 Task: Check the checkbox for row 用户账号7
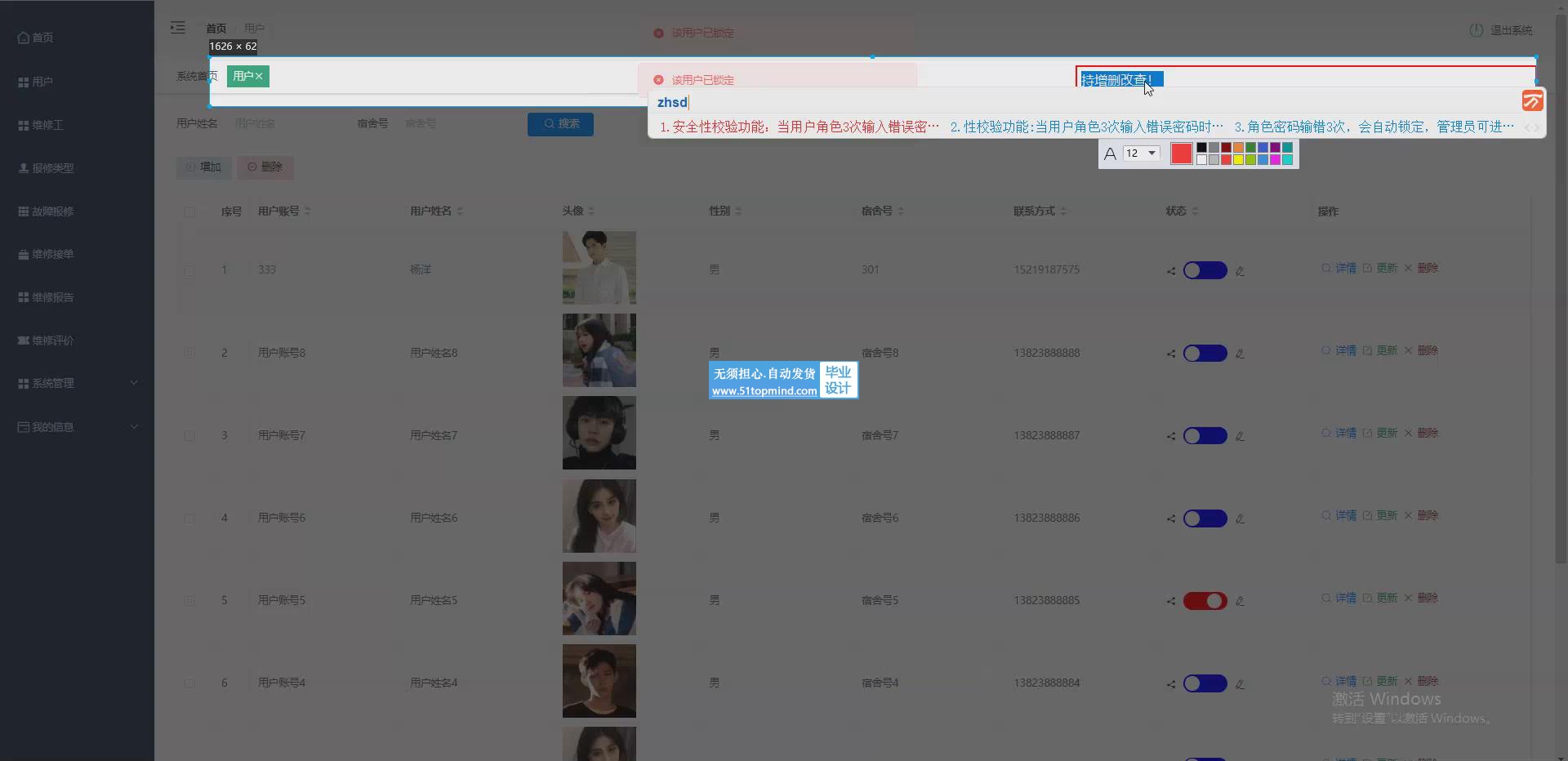click(x=189, y=436)
